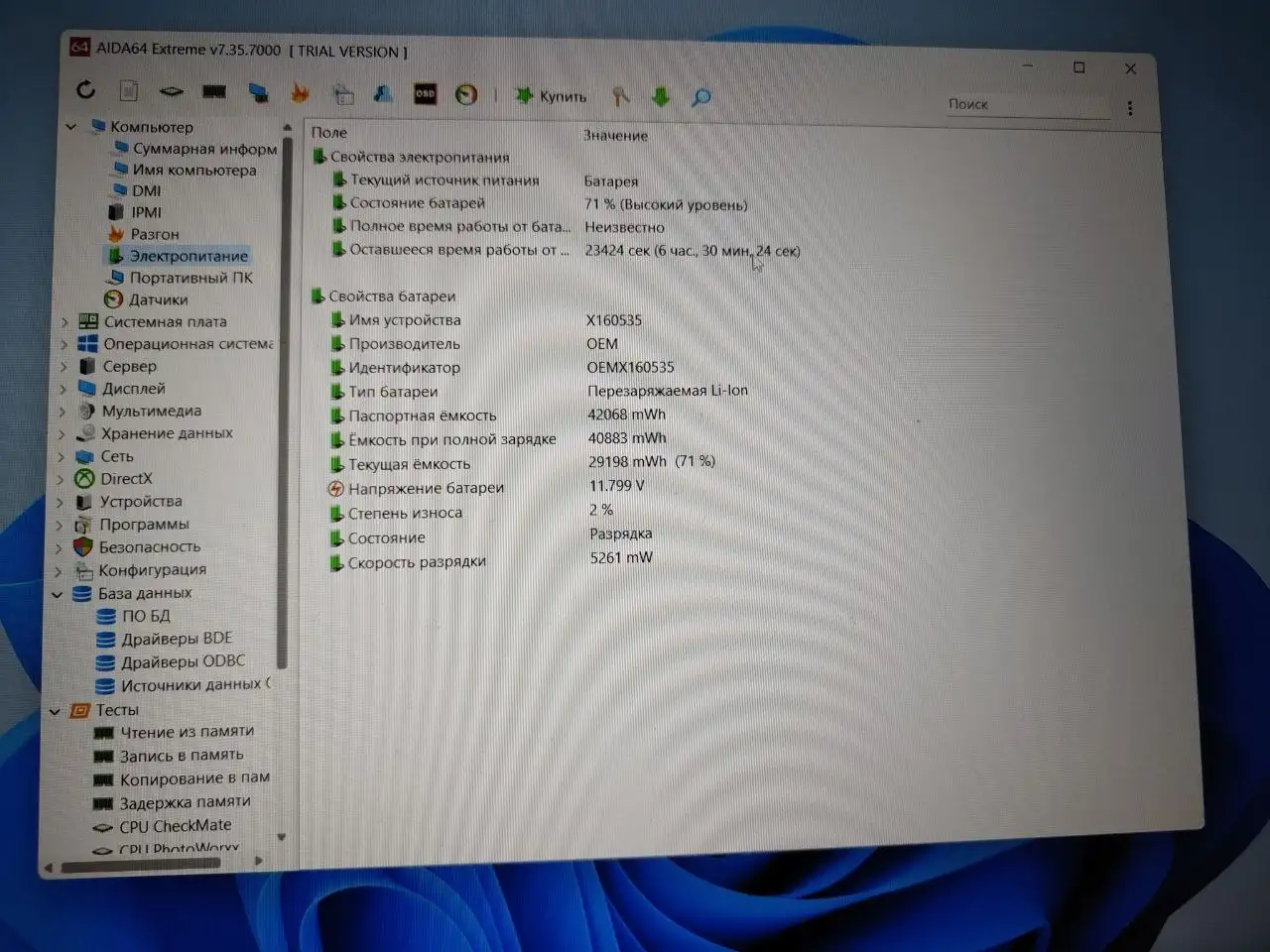Open Разгон in the Computer section
This screenshot has height=952, width=1270.
point(155,234)
